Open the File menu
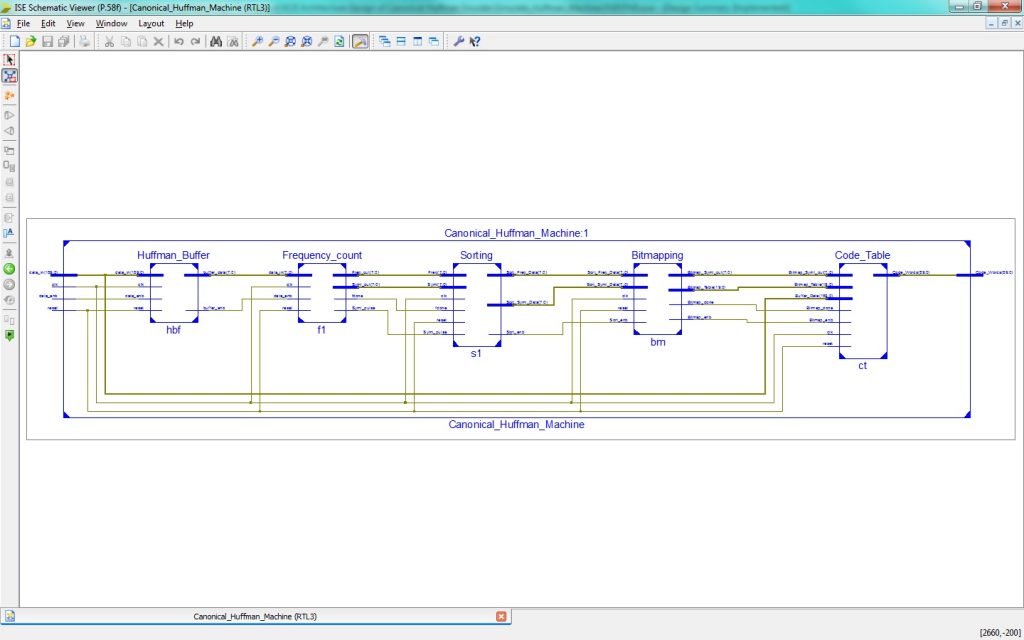The width and height of the screenshot is (1024, 640). point(23,23)
